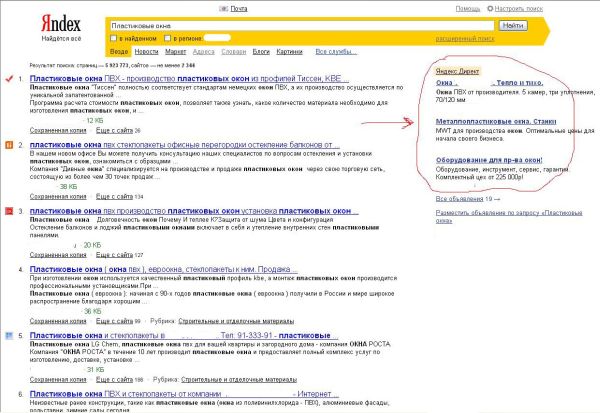The image size is (600, 413).
Task: Open the 'Металлопластиковые окна. Станки' ad
Action: coord(496,121)
